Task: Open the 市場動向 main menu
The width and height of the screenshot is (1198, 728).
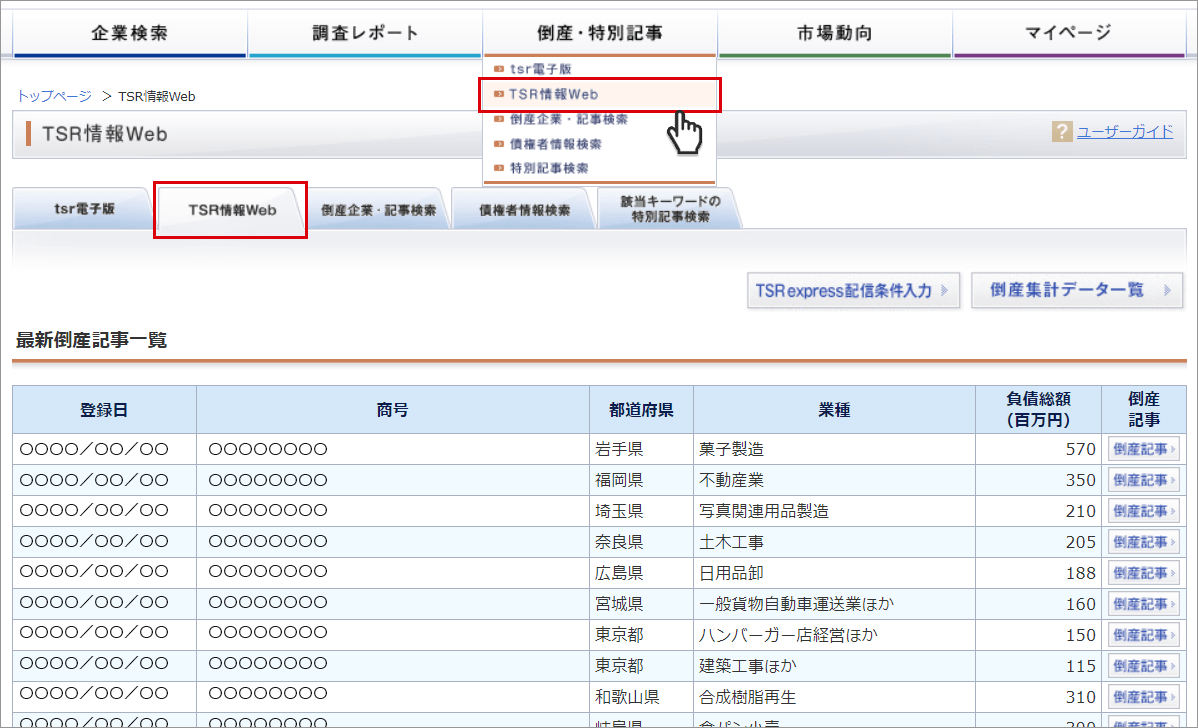Action: [834, 33]
